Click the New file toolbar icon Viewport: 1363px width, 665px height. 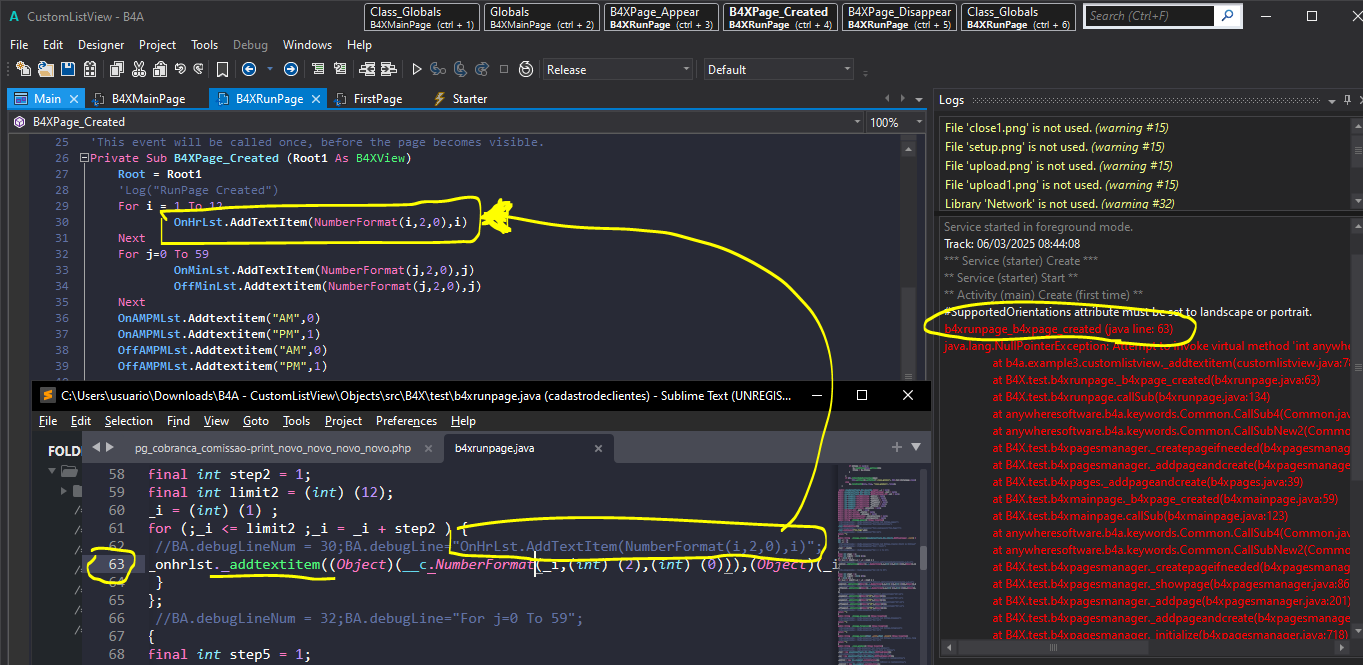coord(24,69)
